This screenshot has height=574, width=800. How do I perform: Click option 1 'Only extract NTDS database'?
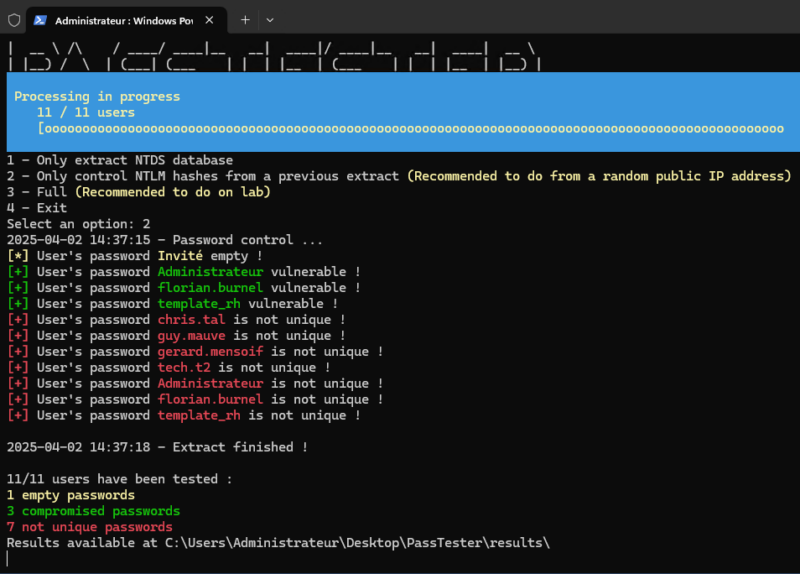tap(120, 160)
